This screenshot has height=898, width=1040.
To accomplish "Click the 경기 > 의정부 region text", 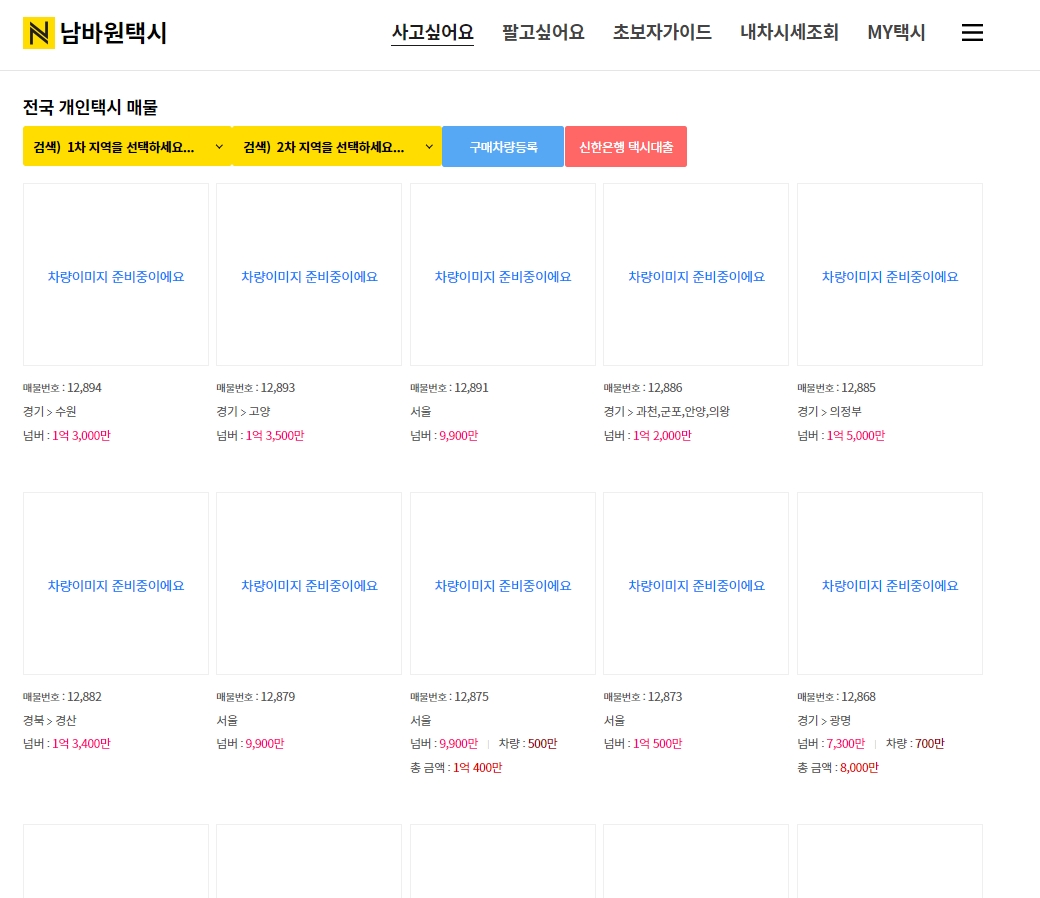I will [x=829, y=411].
